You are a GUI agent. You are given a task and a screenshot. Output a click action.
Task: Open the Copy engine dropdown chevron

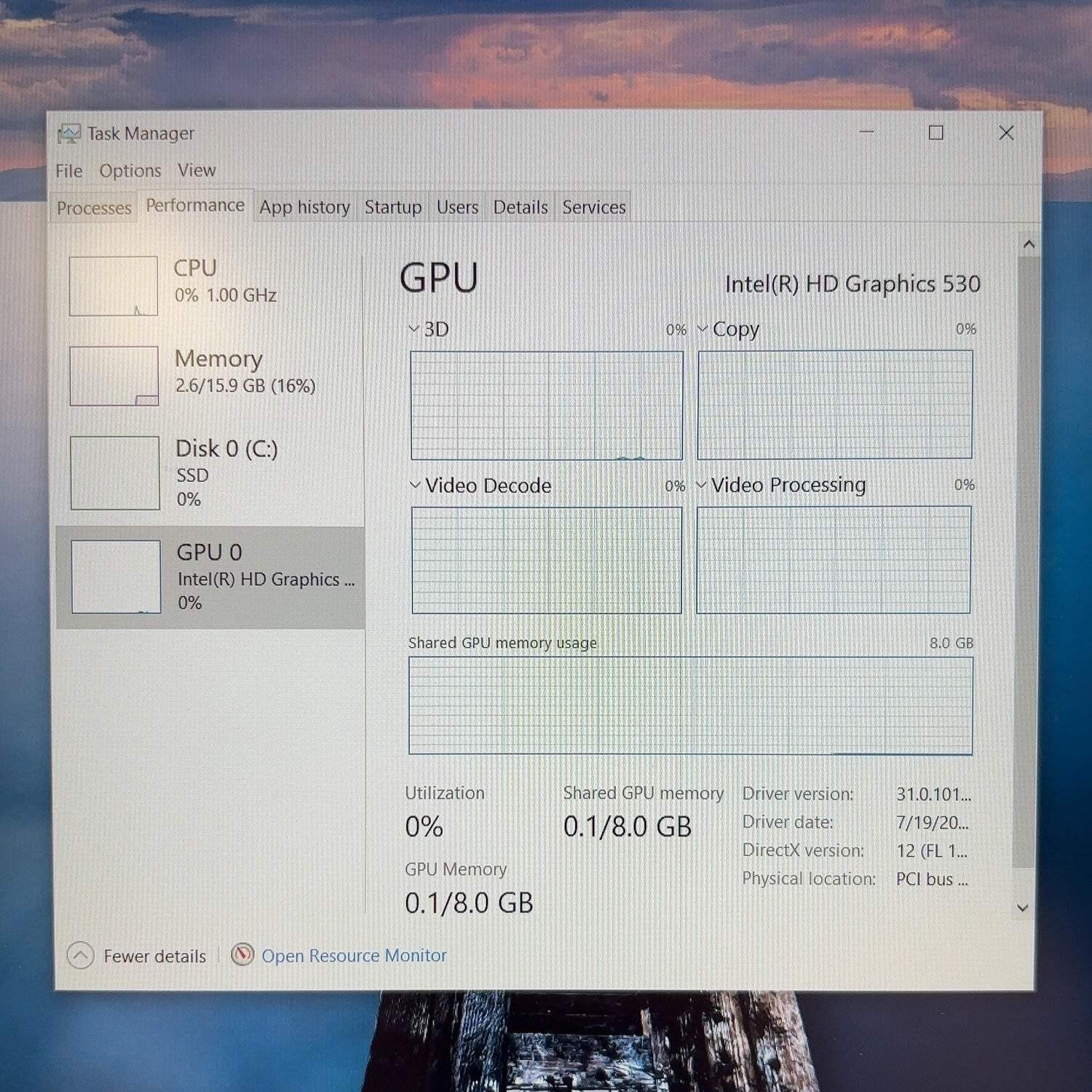tap(703, 329)
